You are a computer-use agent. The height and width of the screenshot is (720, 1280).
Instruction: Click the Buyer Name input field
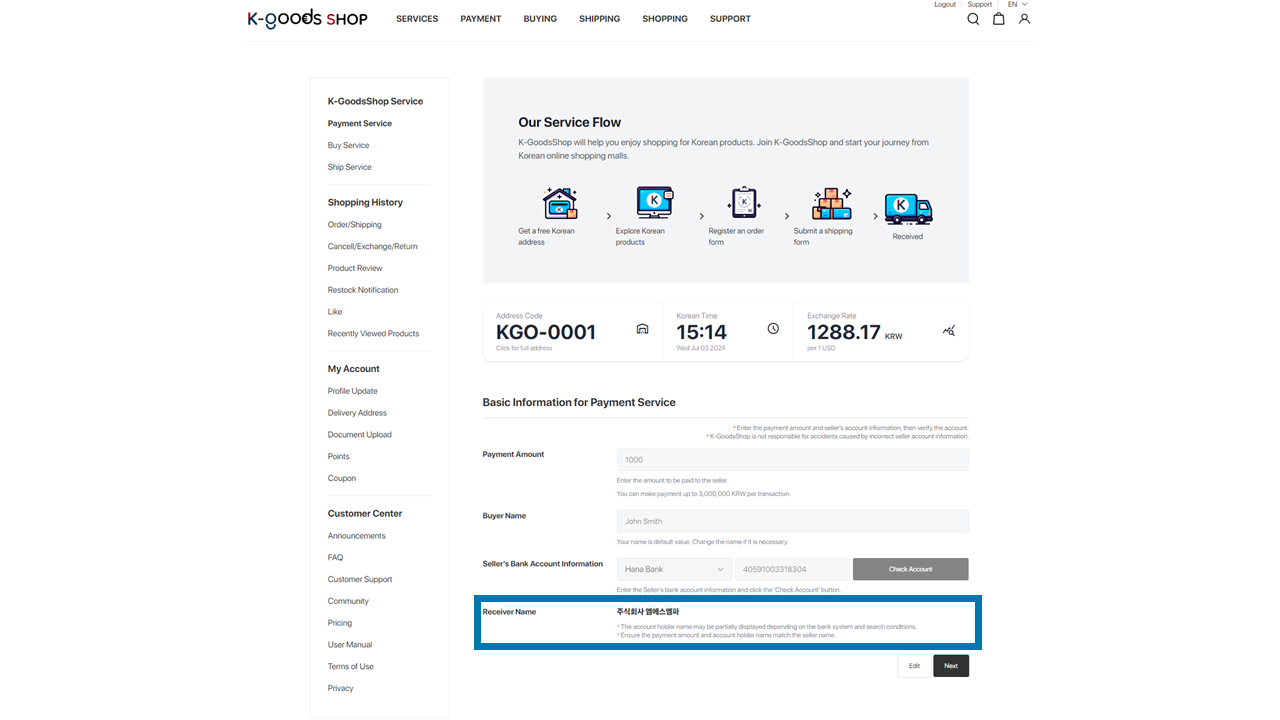coord(793,521)
